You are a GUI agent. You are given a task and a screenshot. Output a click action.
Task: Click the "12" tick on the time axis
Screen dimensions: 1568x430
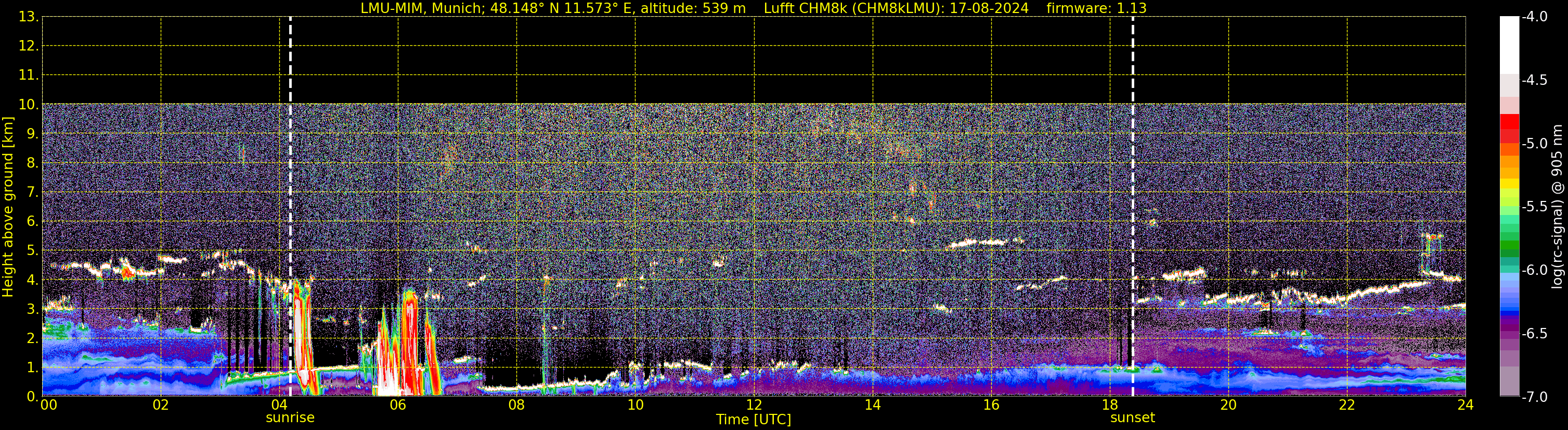tap(754, 406)
